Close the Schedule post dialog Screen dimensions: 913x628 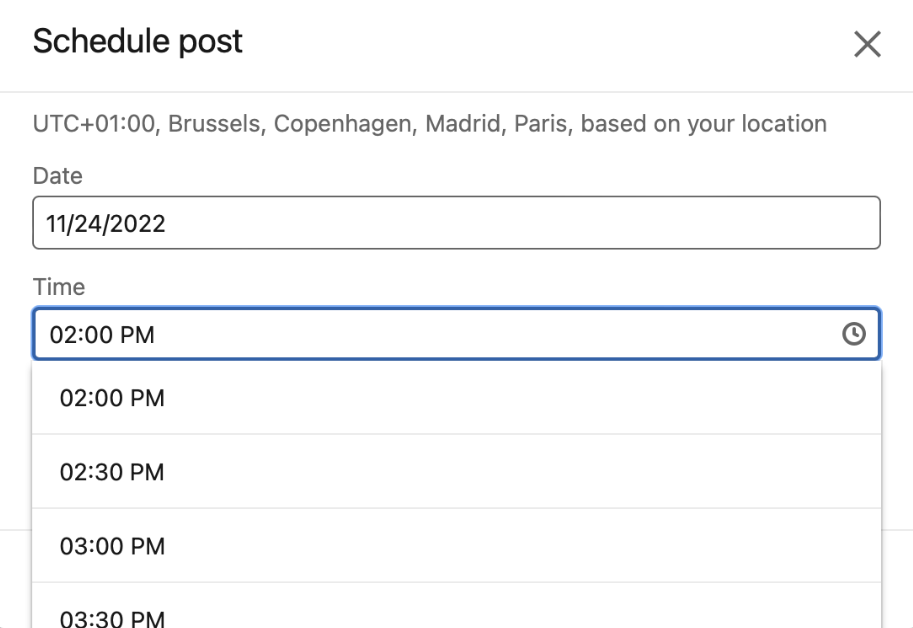point(866,44)
